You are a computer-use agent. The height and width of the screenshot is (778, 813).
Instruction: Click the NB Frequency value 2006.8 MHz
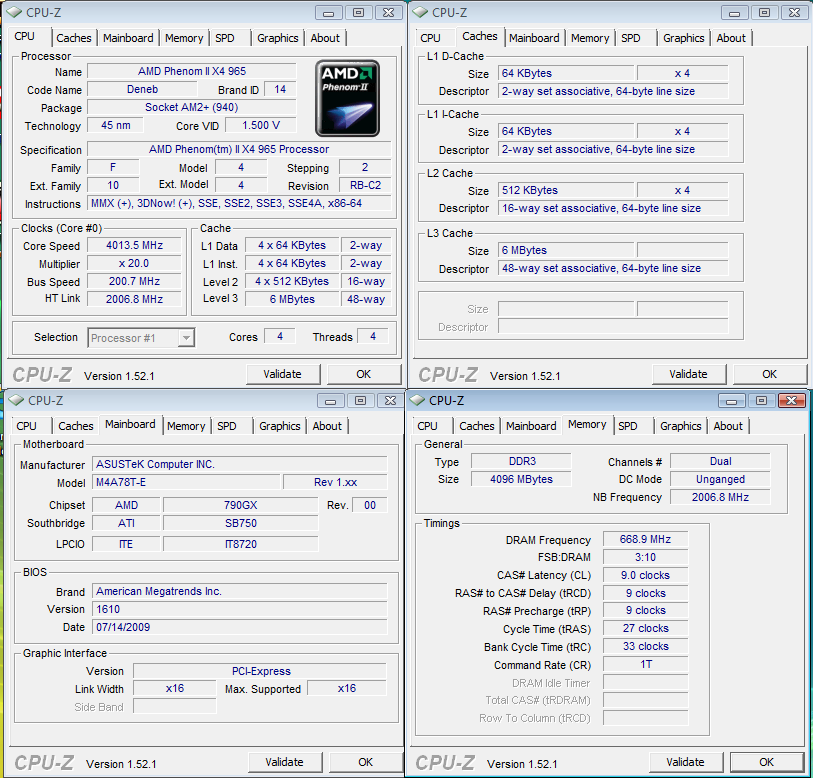720,497
